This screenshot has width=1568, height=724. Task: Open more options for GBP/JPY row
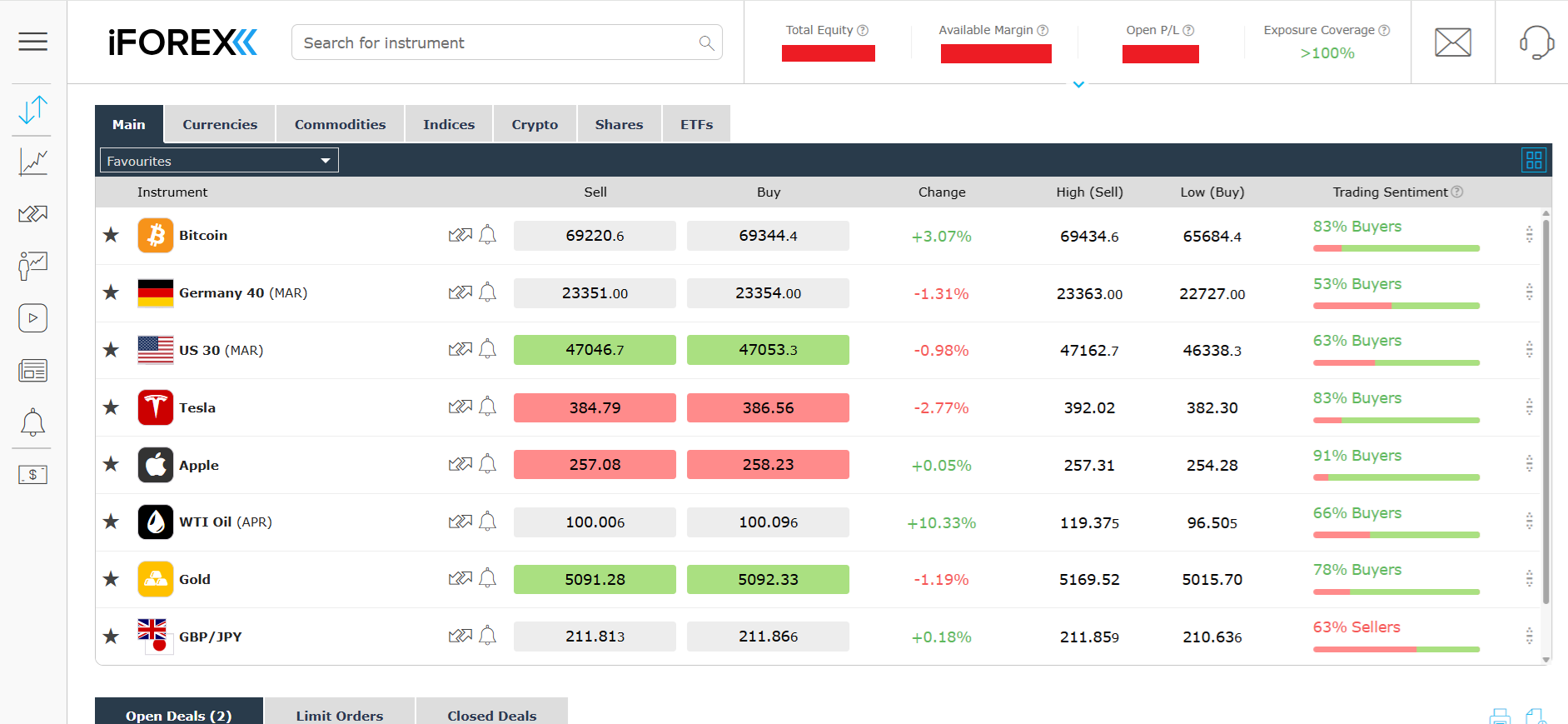pyautogui.click(x=1529, y=636)
